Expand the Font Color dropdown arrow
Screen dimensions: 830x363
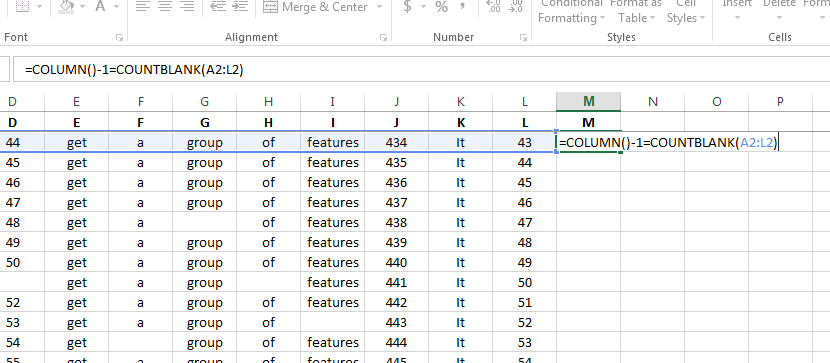[x=116, y=7]
